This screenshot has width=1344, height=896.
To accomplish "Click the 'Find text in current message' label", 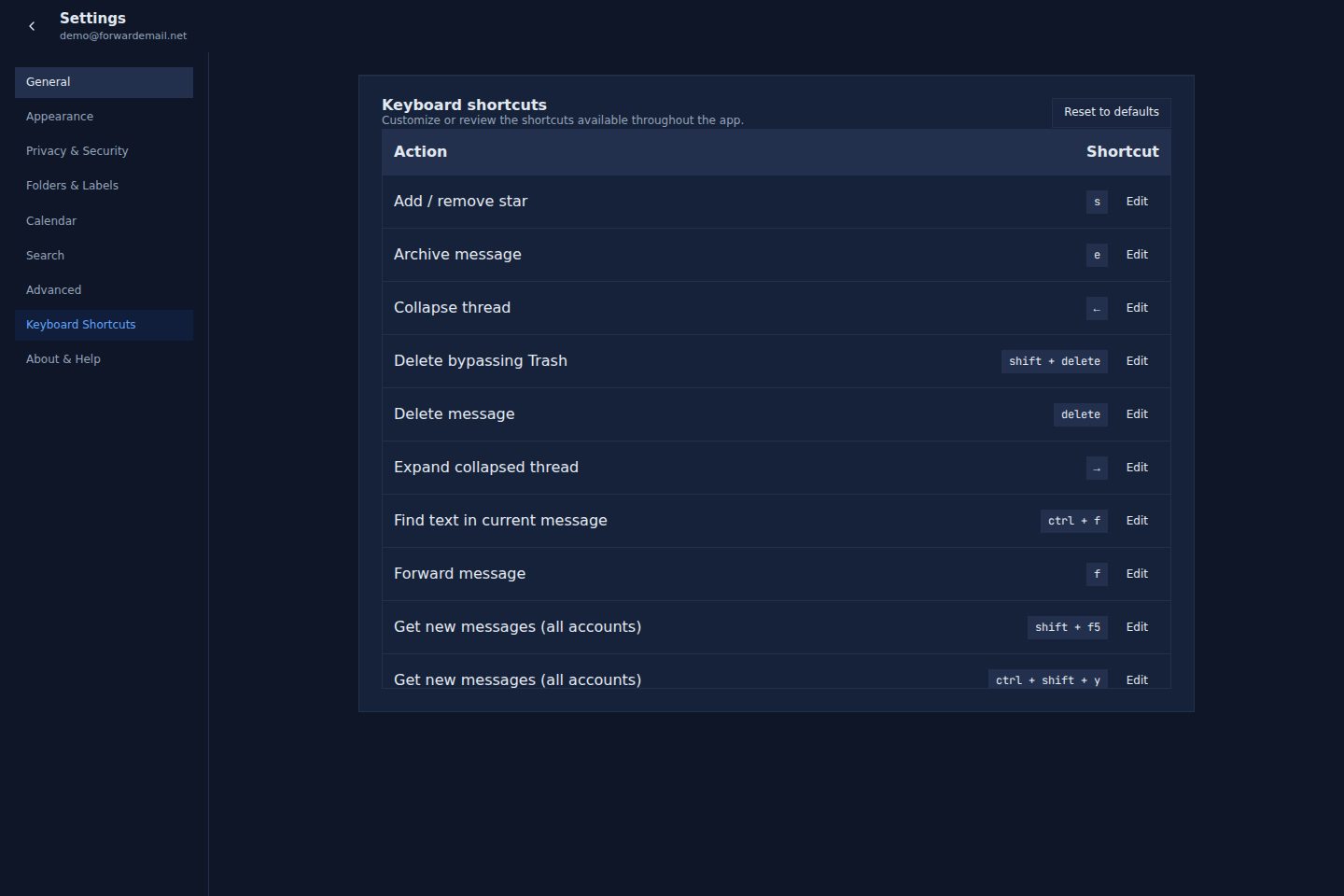I will pyautogui.click(x=500, y=521).
